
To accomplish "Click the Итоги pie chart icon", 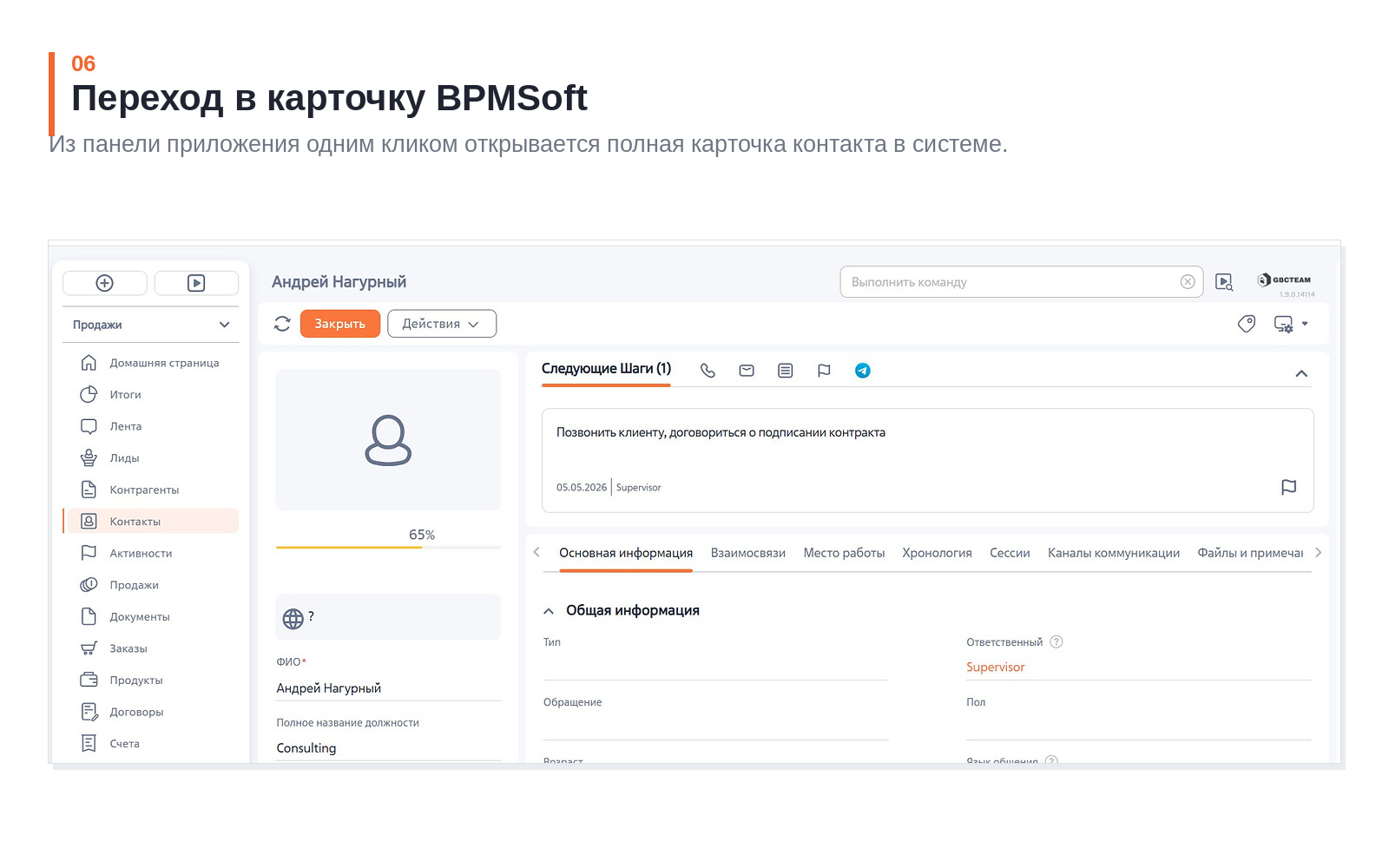I will tap(89, 395).
